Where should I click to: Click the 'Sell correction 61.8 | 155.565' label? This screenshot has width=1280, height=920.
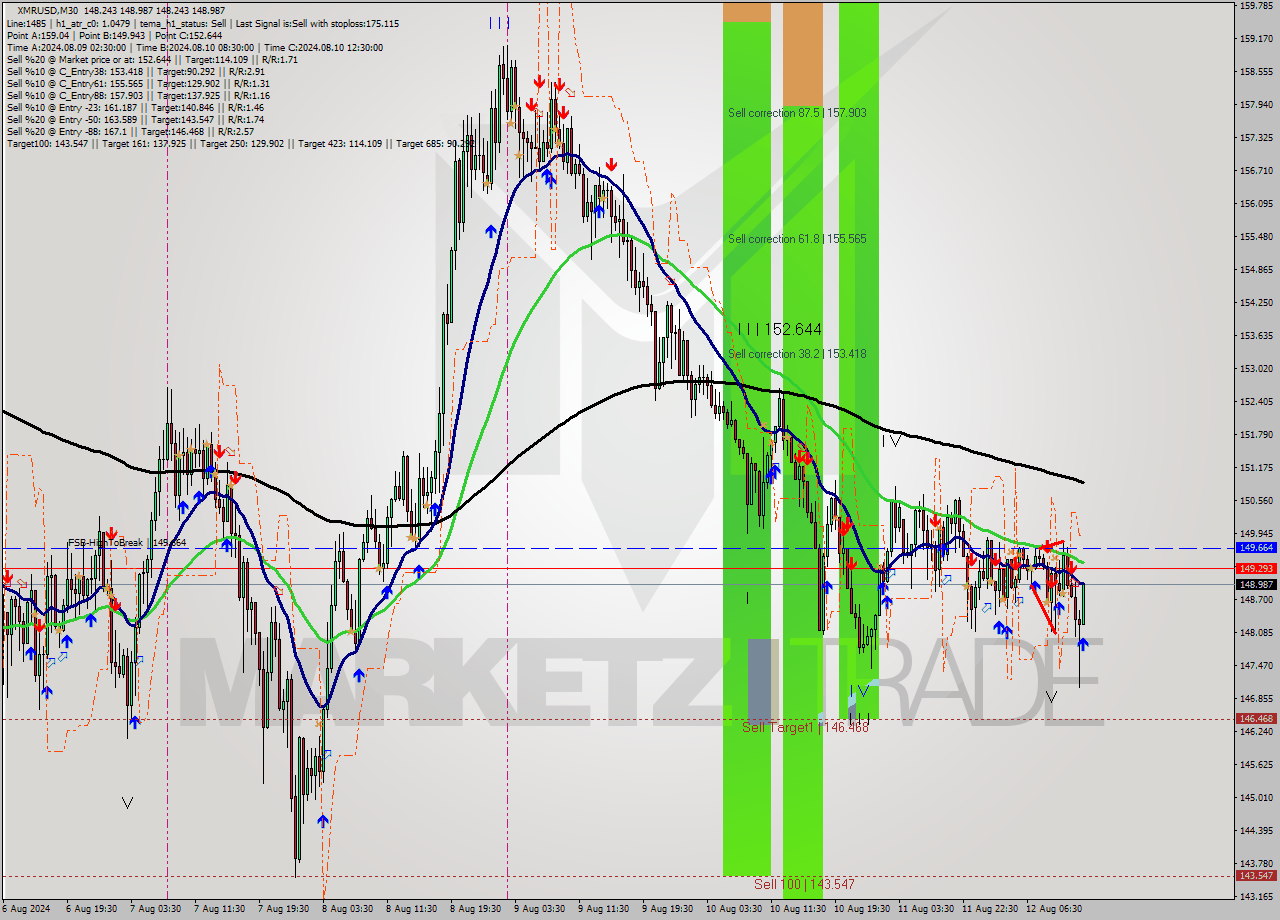point(797,239)
